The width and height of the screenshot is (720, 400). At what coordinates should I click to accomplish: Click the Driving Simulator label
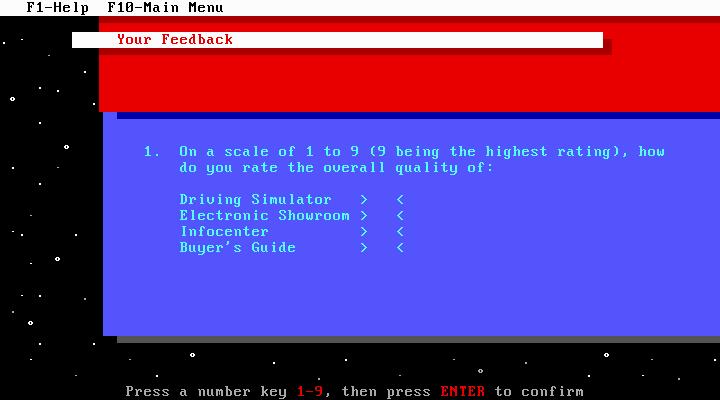pos(255,200)
